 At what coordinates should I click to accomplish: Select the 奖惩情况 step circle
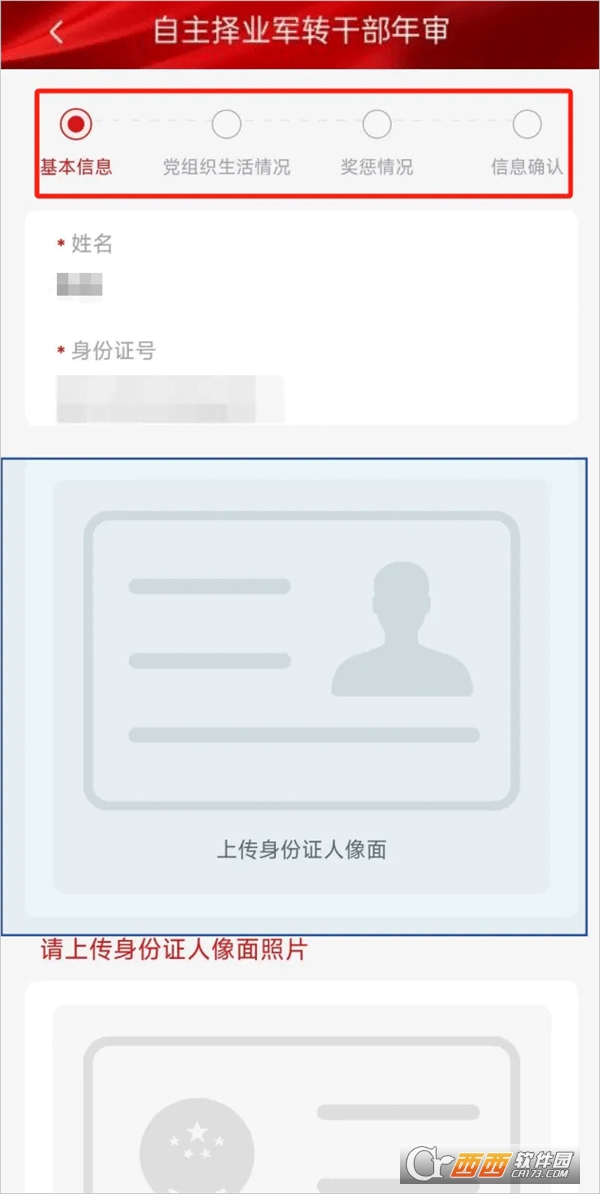pyautogui.click(x=377, y=124)
